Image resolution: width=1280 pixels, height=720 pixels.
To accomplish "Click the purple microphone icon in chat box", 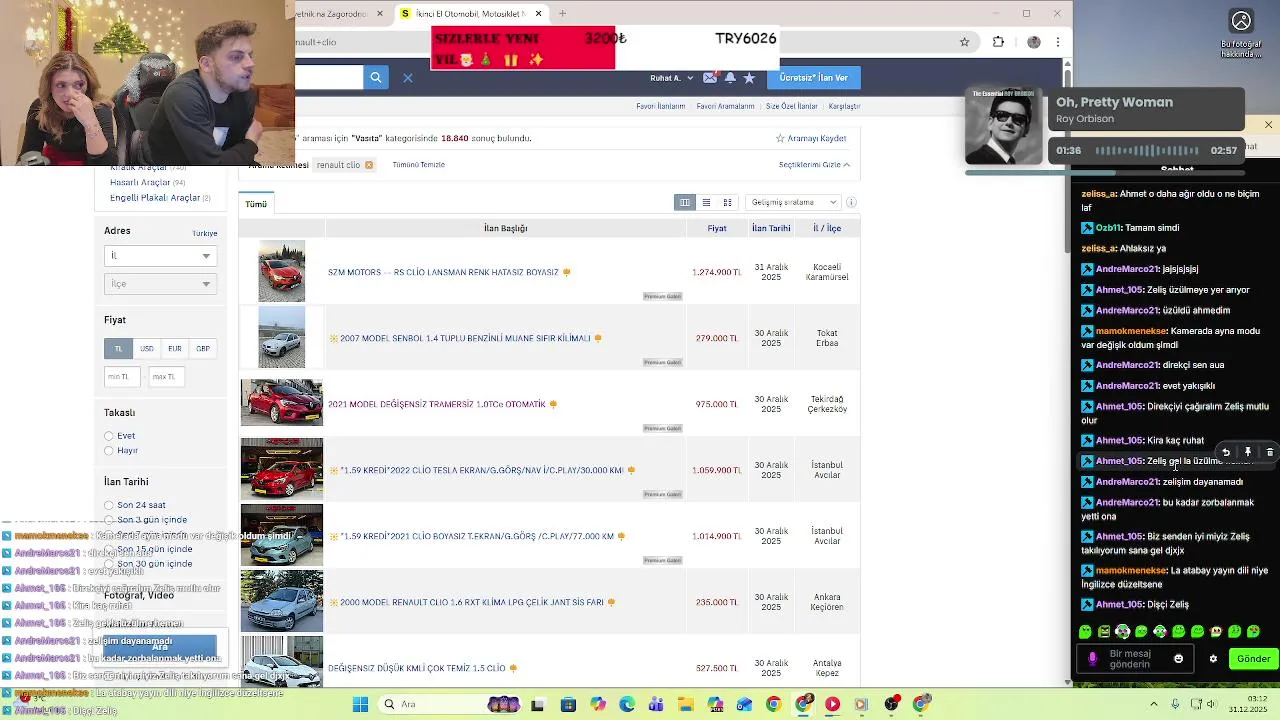I will 1092,659.
